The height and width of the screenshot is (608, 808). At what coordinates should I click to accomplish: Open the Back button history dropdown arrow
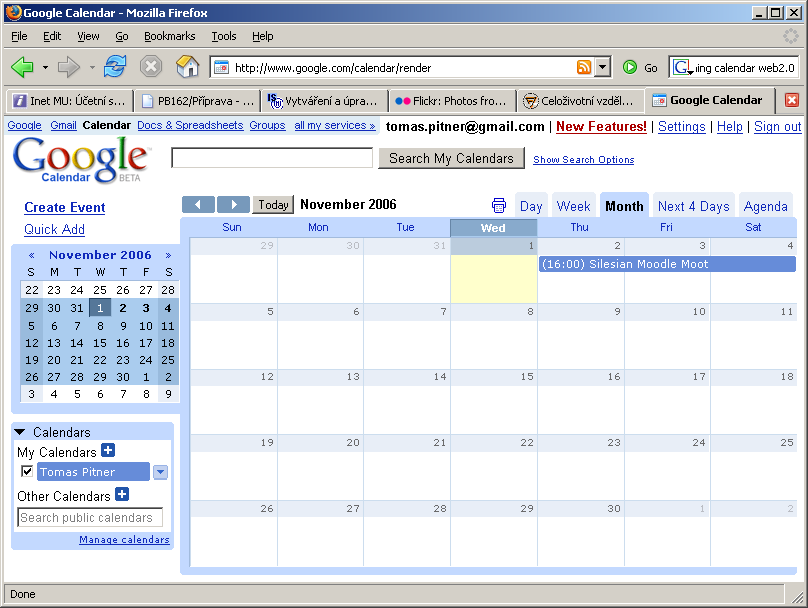(45, 67)
